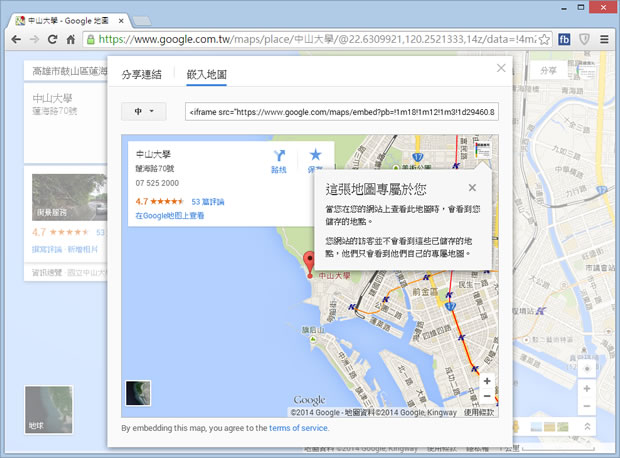Zoom in with embedded map plus button

(x=487, y=381)
